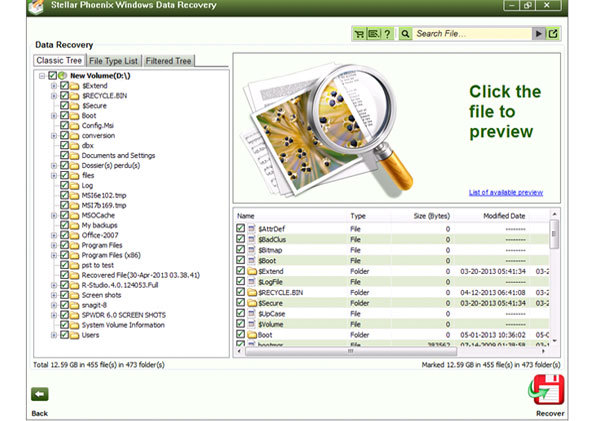Click the Boot folder icon in tree
Image resolution: width=590 pixels, height=421 pixels.
point(75,116)
